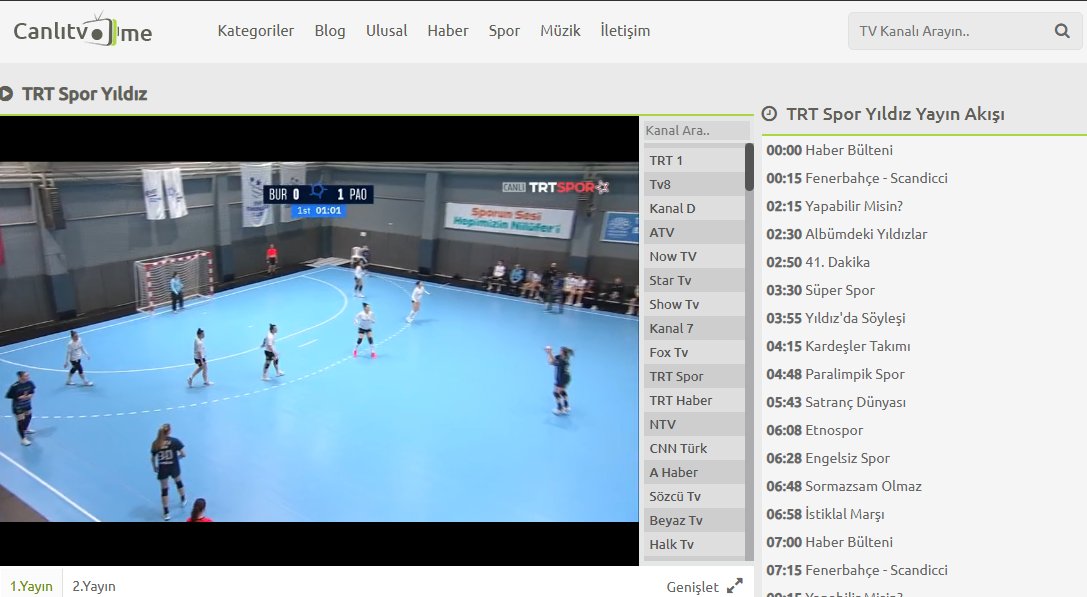Click the 04:48 Paralimpik Spor entry

(835, 374)
